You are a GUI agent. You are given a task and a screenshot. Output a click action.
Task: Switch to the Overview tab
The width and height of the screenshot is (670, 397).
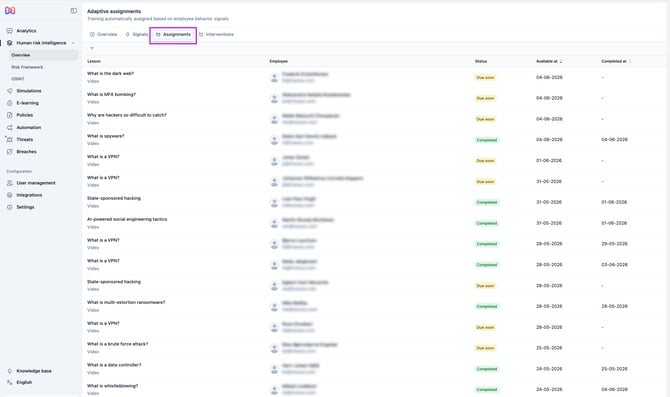pos(103,34)
